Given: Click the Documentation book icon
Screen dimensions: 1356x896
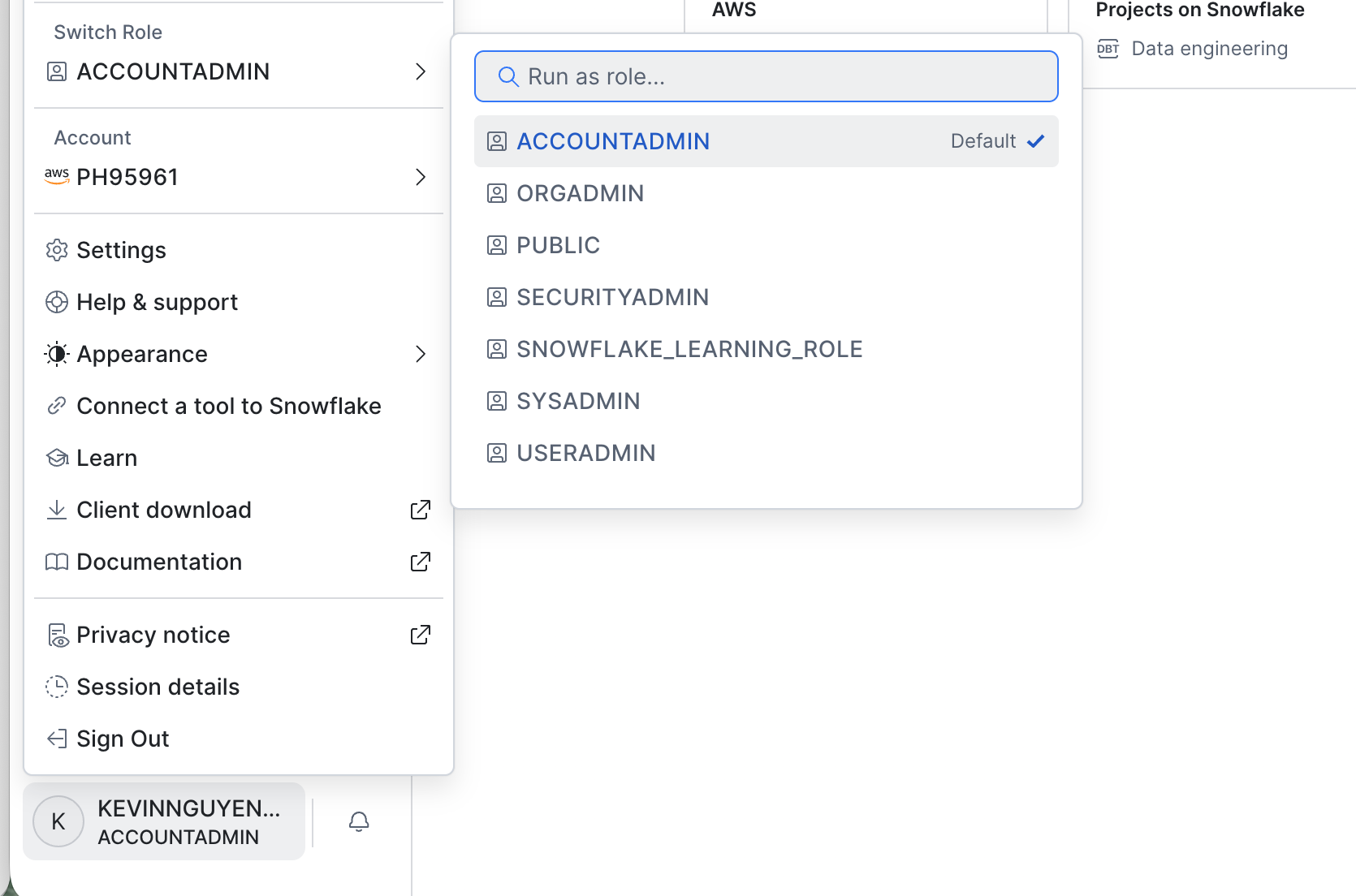Looking at the screenshot, I should coord(57,562).
